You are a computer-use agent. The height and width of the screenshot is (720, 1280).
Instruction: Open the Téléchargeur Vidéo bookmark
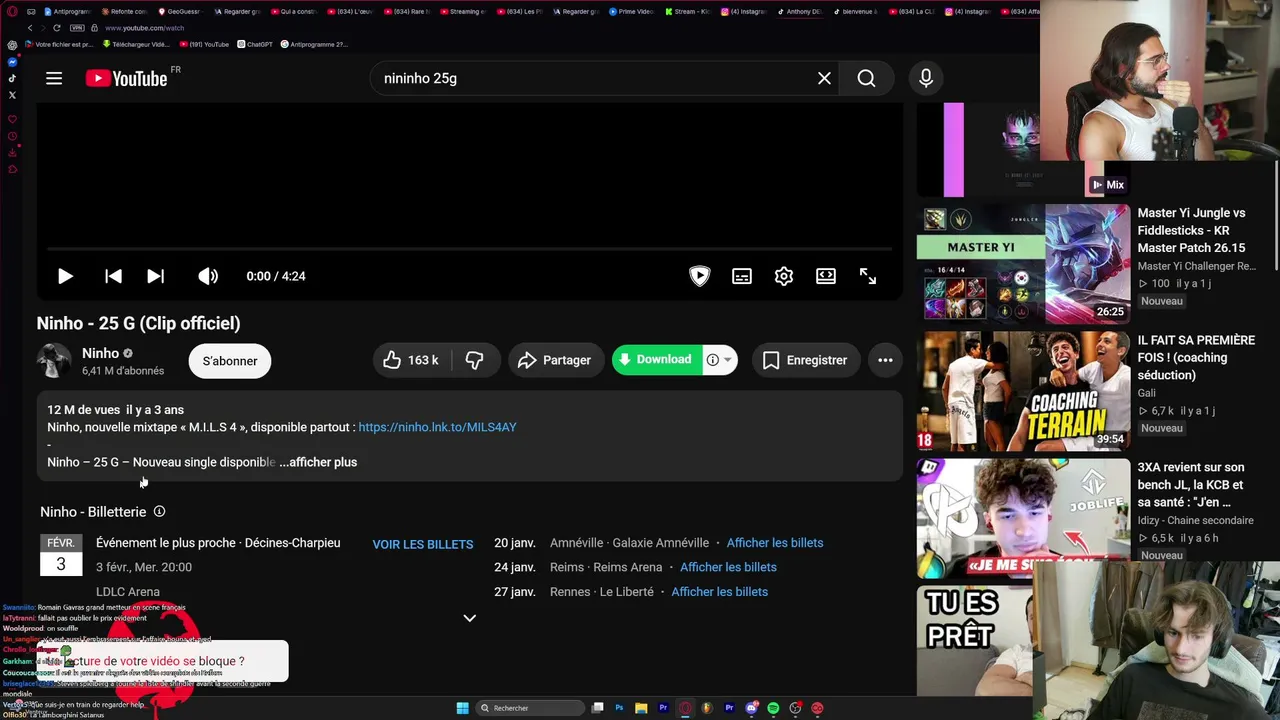coord(135,44)
